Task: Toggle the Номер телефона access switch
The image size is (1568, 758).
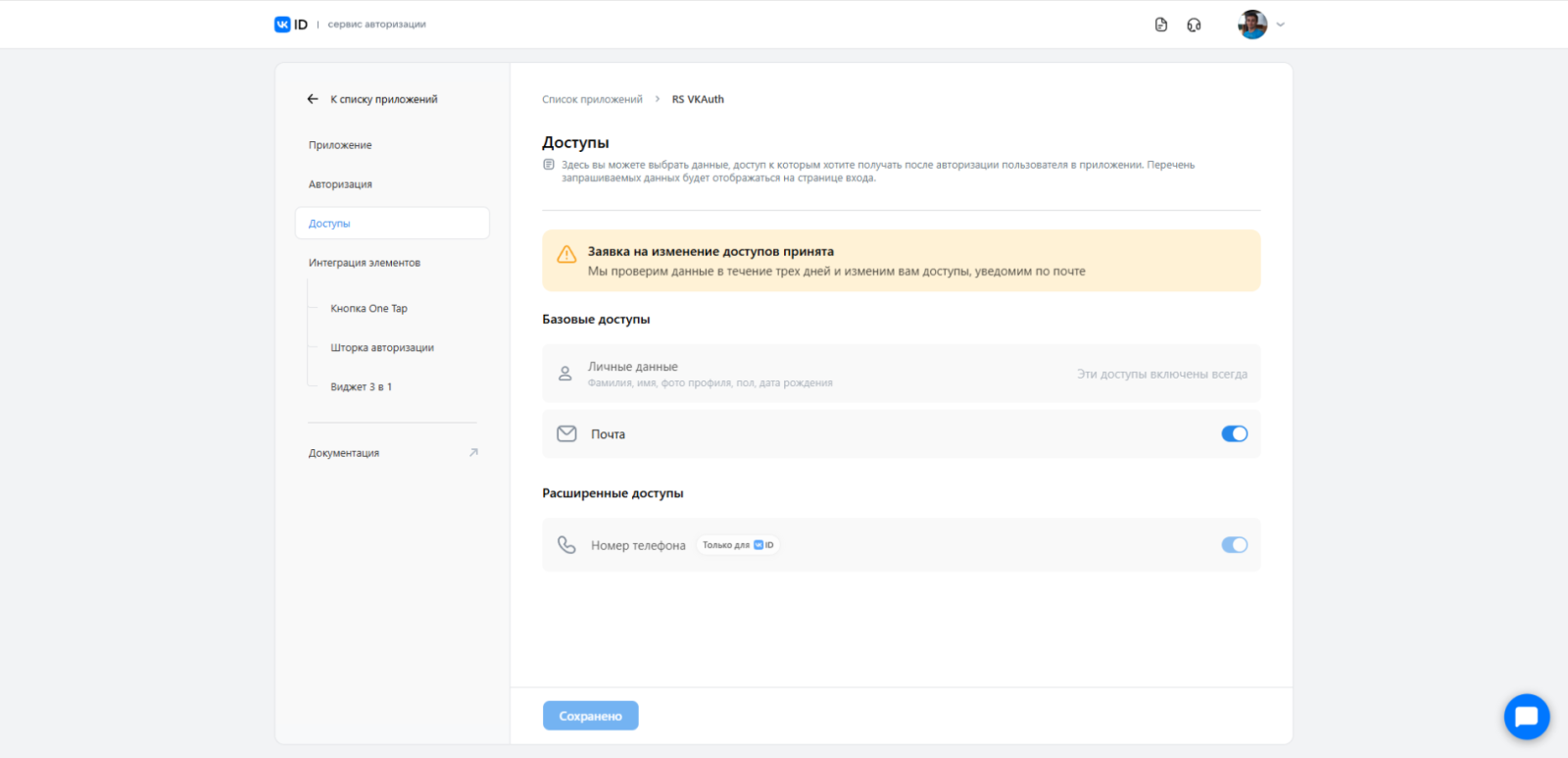Action: click(x=1234, y=545)
